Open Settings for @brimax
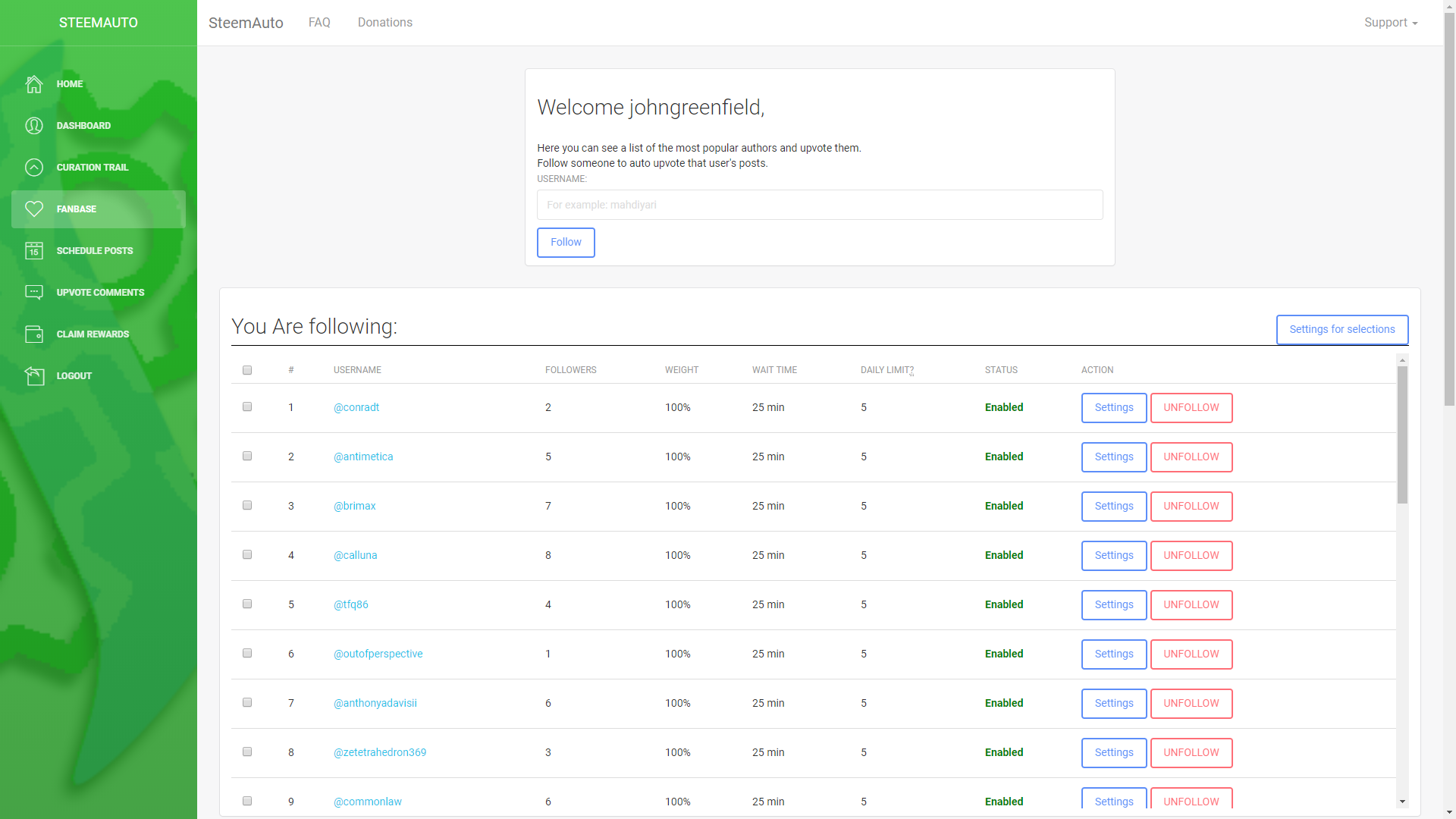This screenshot has width=1456, height=819. point(1114,507)
